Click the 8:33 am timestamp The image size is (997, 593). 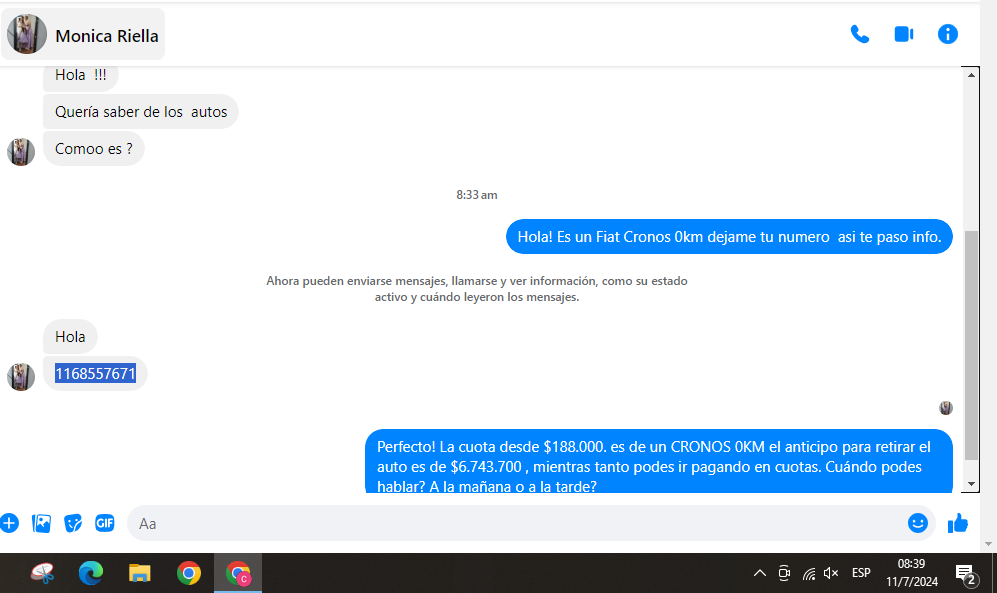tap(477, 195)
